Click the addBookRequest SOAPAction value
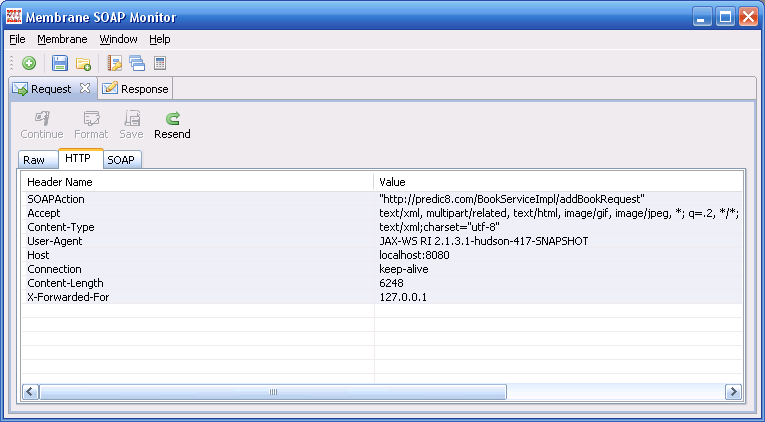Image resolution: width=765 pixels, height=422 pixels. point(512,199)
